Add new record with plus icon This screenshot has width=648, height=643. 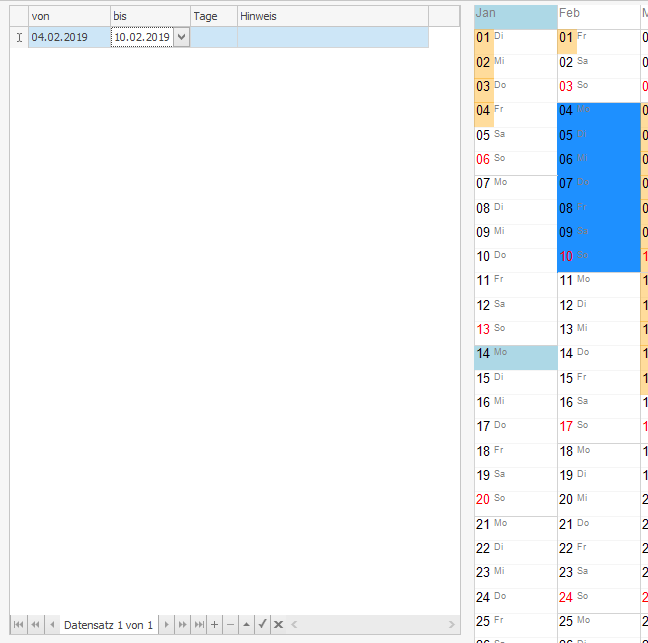tap(215, 625)
